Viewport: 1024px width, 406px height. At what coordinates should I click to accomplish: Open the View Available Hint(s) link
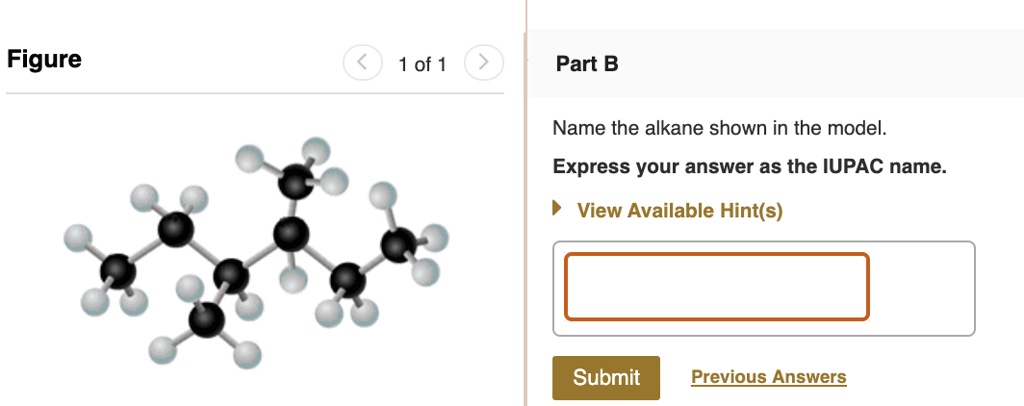pyautogui.click(x=679, y=211)
